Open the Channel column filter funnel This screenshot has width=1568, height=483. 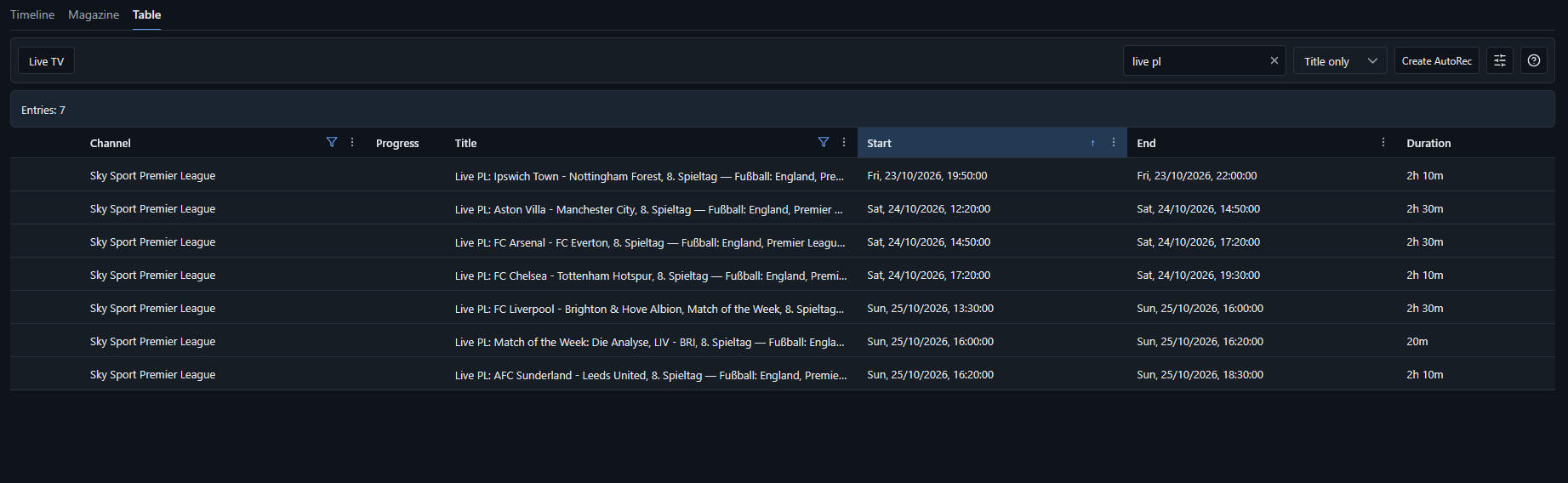[332, 142]
